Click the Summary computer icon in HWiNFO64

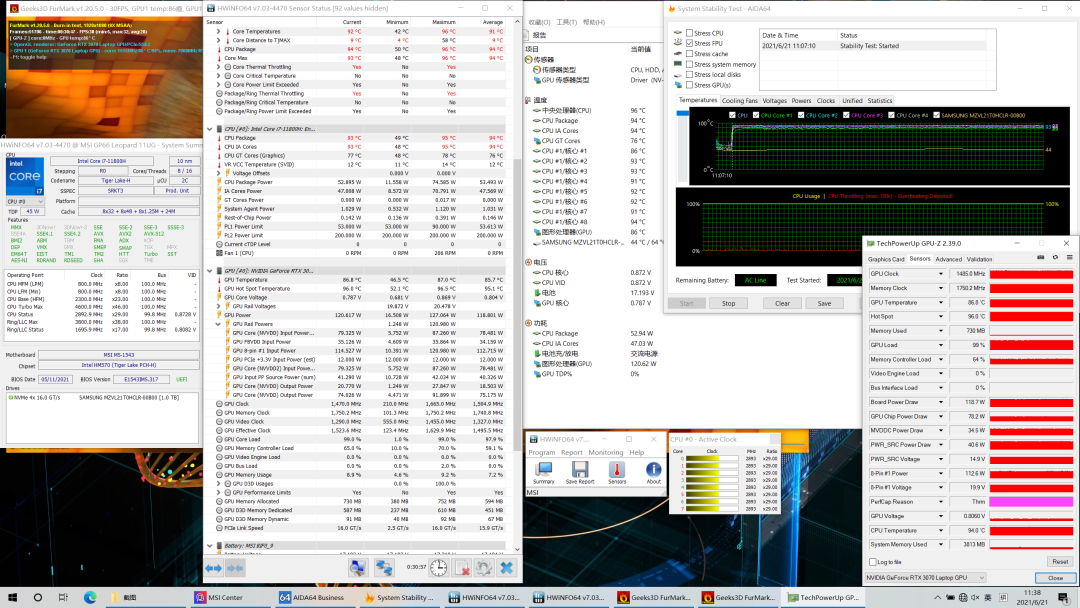(543, 469)
